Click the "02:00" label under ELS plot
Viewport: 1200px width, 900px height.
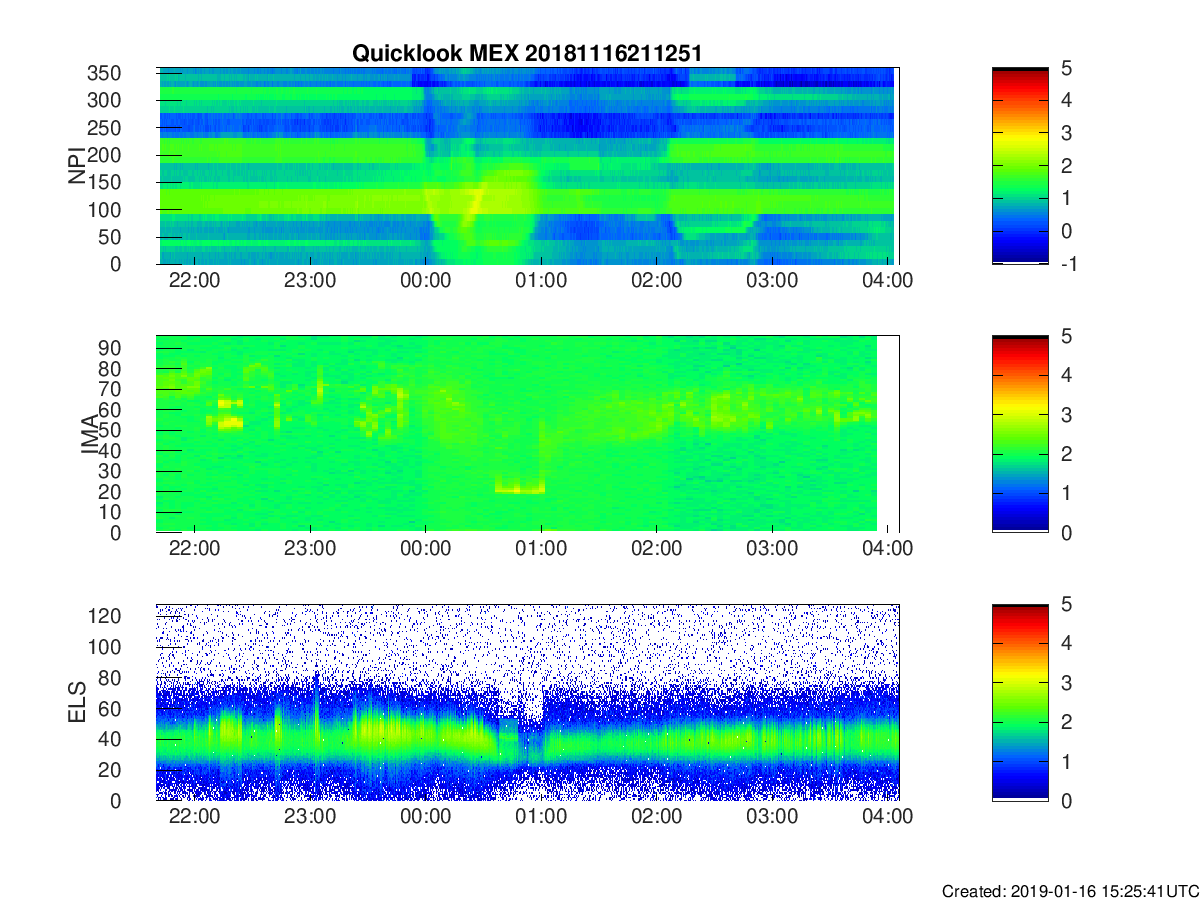coord(657,816)
